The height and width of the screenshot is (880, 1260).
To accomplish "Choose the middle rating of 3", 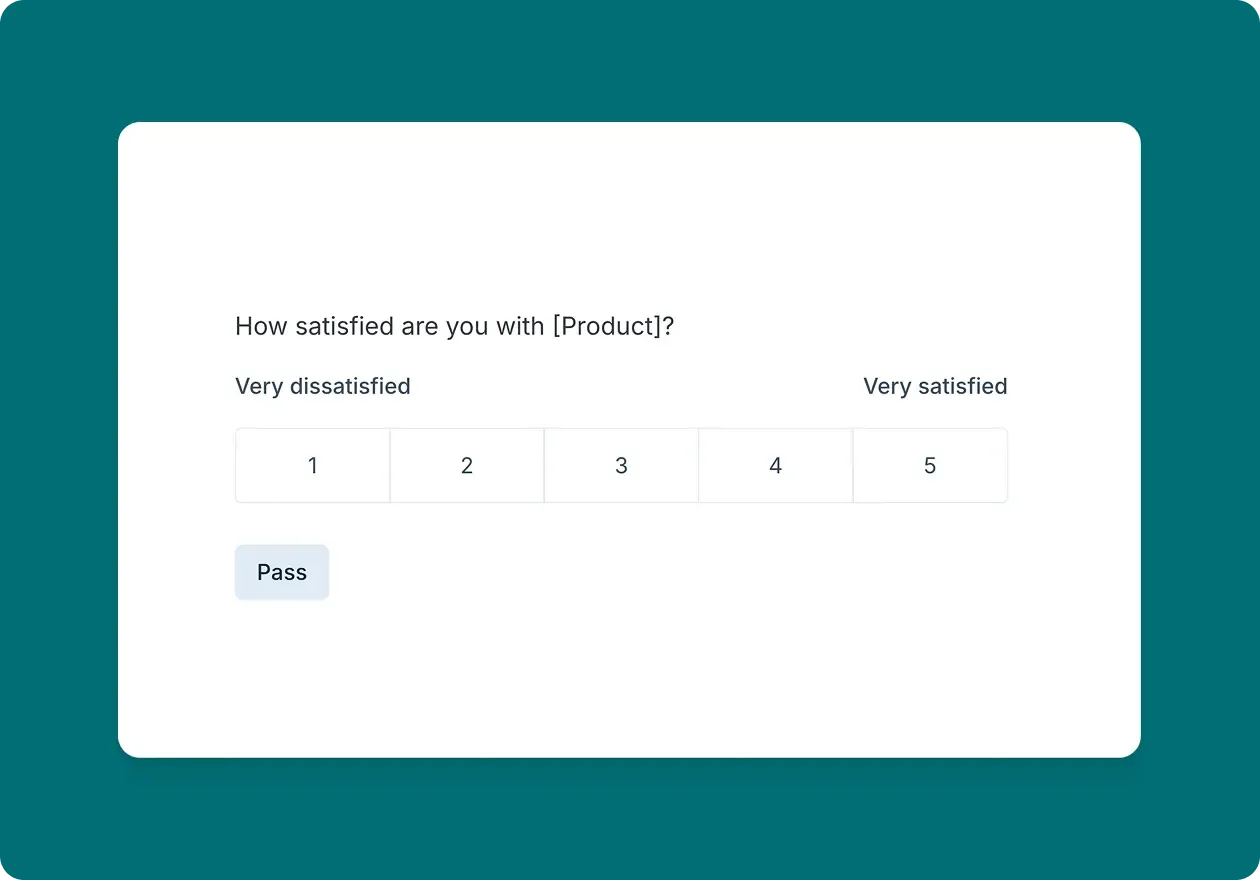I will (621, 465).
